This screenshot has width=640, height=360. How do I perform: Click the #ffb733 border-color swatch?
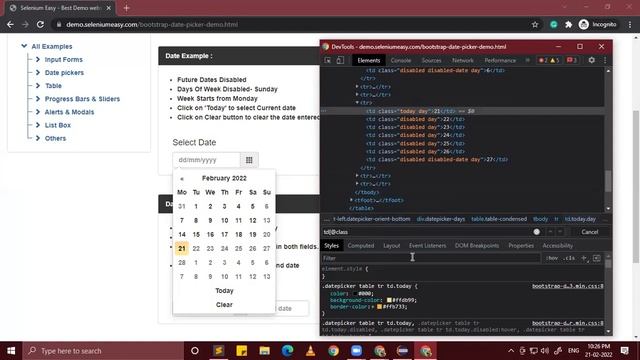coord(380,307)
